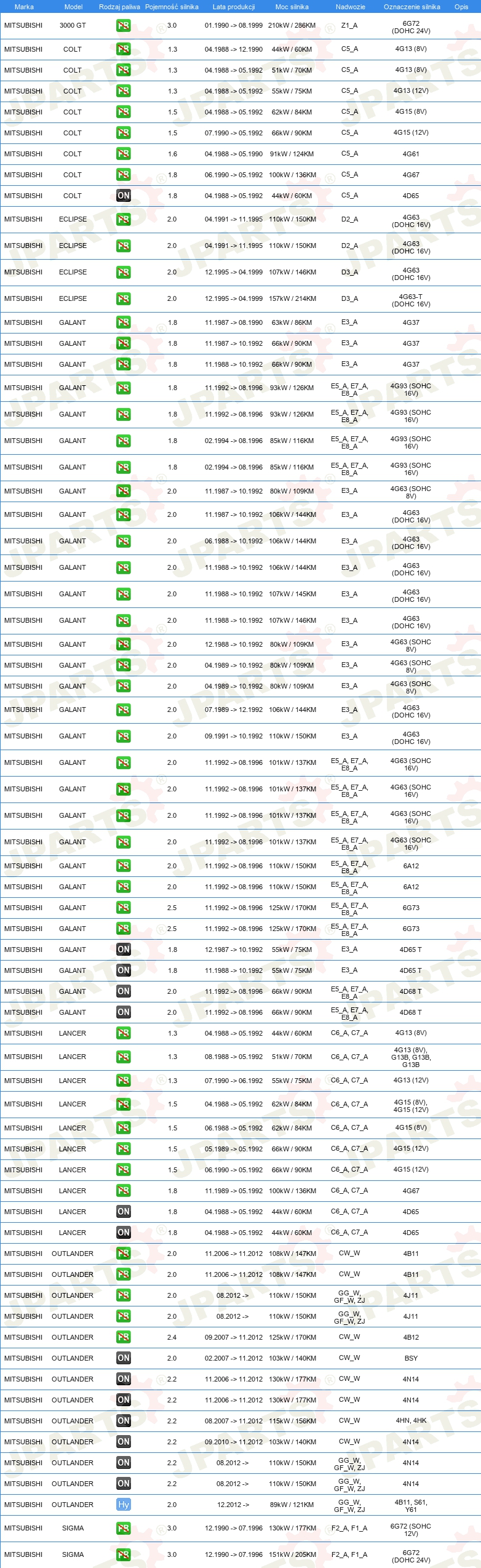Select the 91kW / 124KM power cell
Screen dimensions: 481x1568
292,154
